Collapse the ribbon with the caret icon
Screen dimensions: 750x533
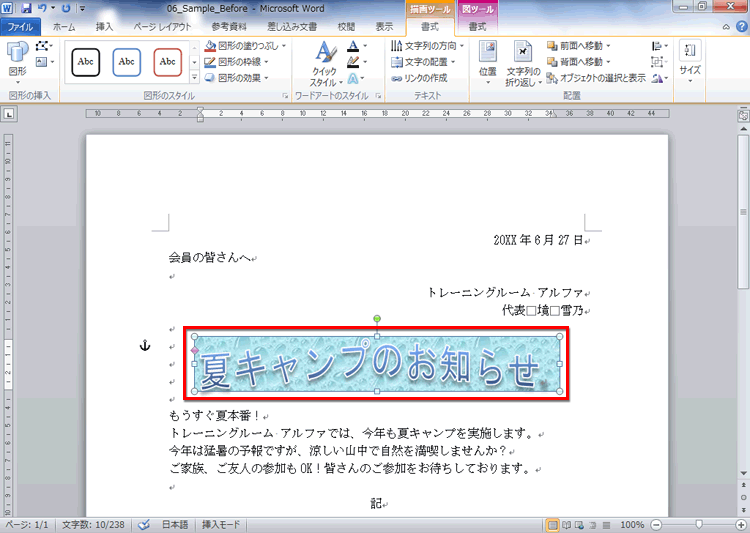pos(726,27)
